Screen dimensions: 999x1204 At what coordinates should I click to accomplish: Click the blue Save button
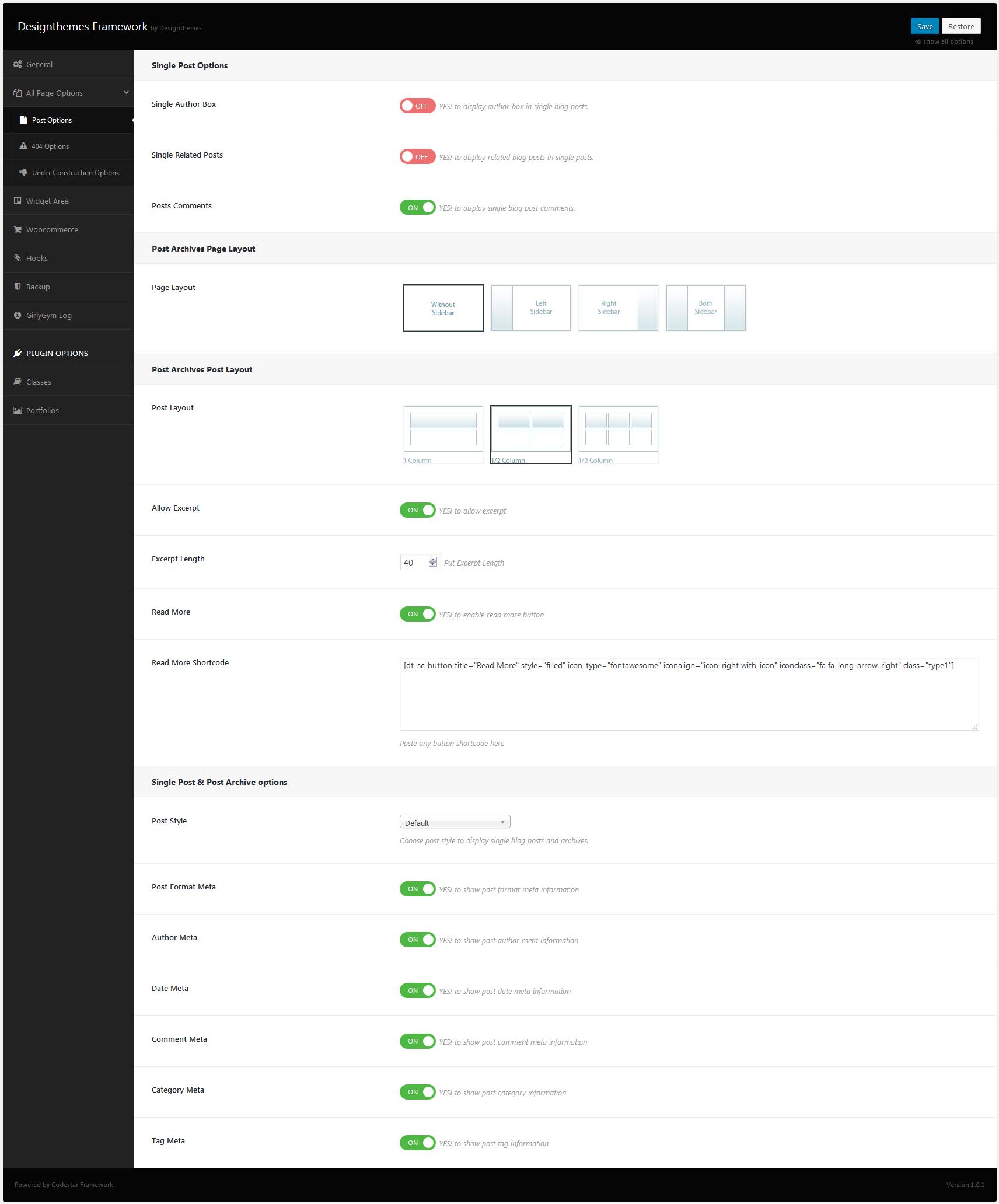(925, 26)
